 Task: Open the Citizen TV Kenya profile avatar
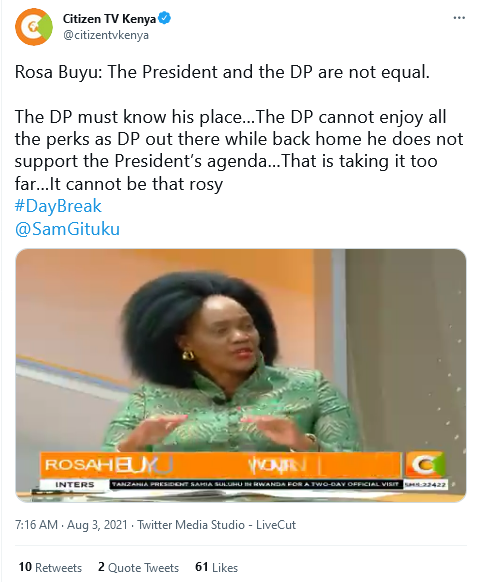click(x=34, y=27)
